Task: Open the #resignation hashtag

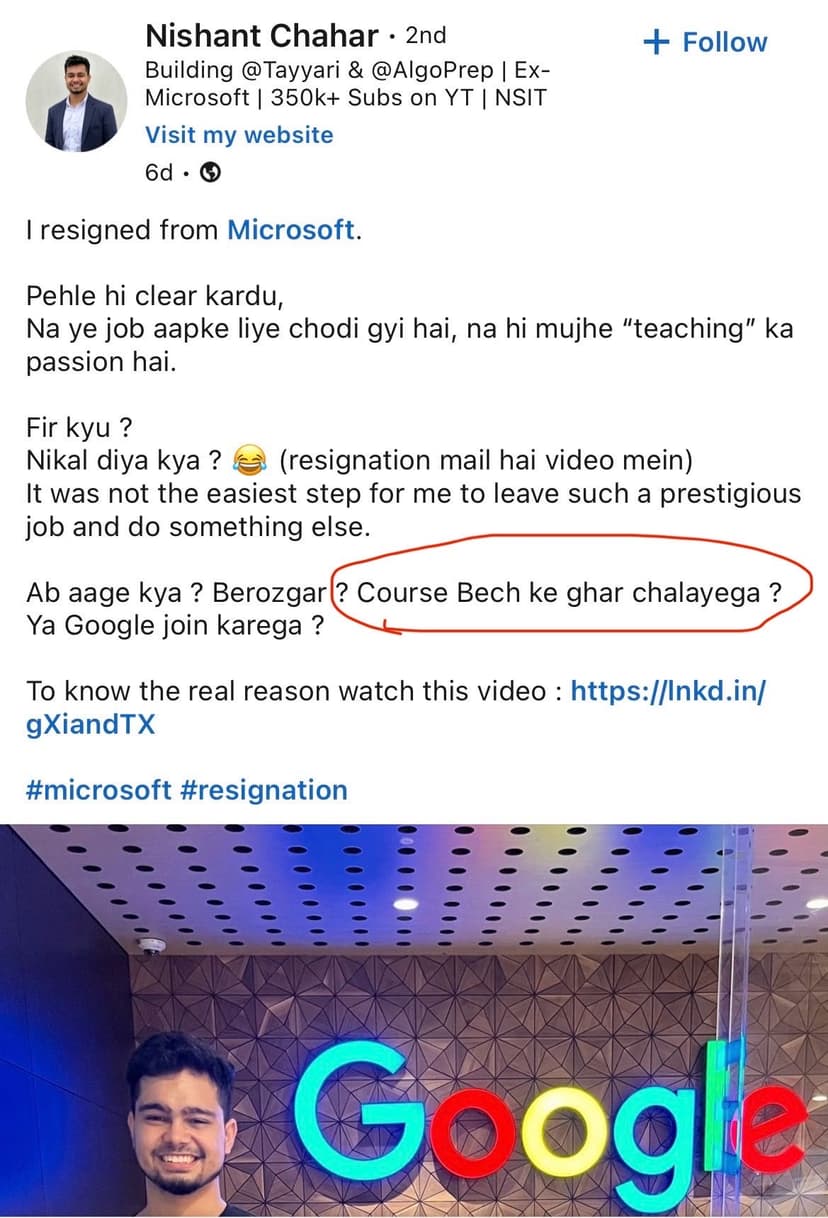Action: coord(264,790)
